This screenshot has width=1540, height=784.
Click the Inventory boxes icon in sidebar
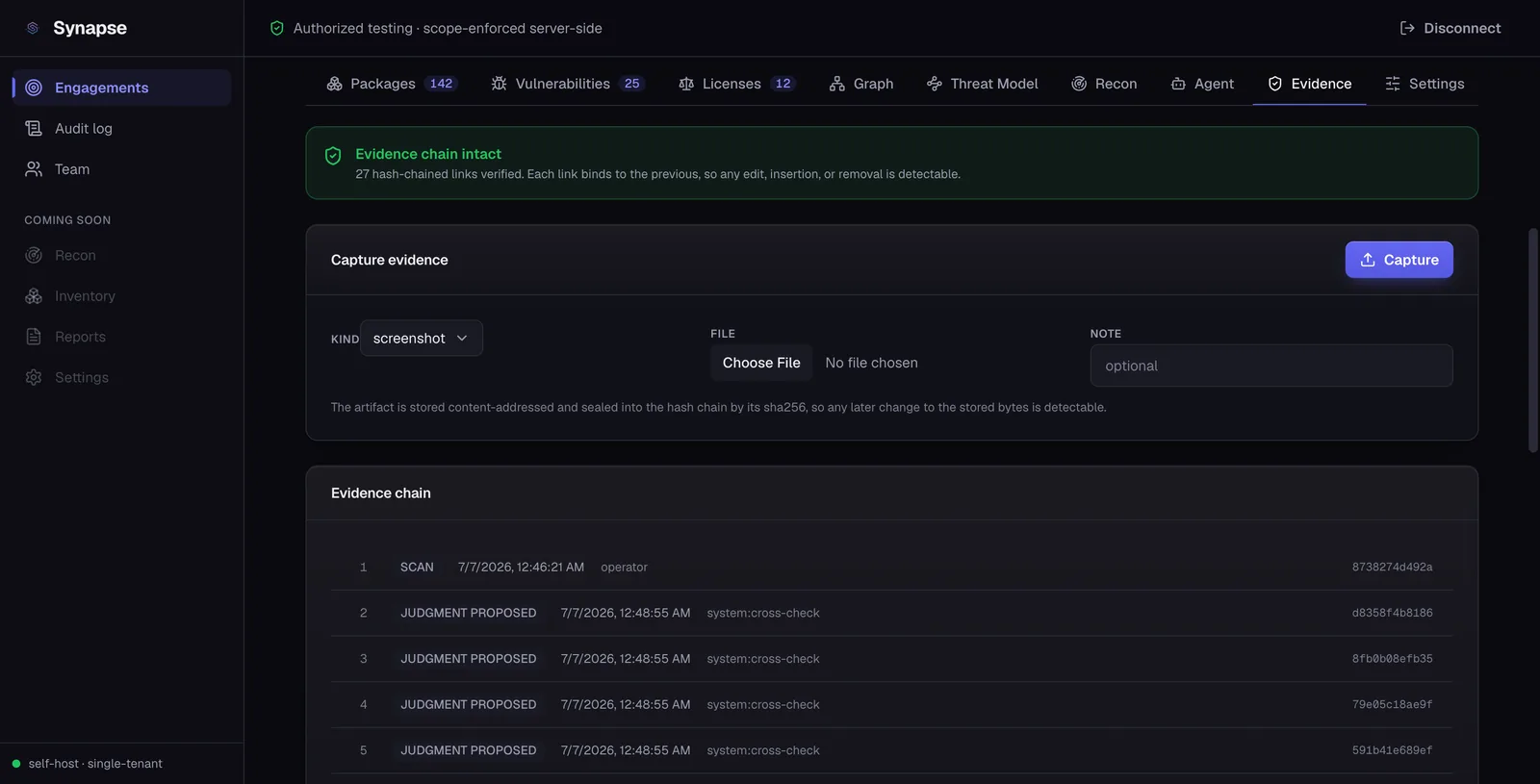pyautogui.click(x=34, y=296)
